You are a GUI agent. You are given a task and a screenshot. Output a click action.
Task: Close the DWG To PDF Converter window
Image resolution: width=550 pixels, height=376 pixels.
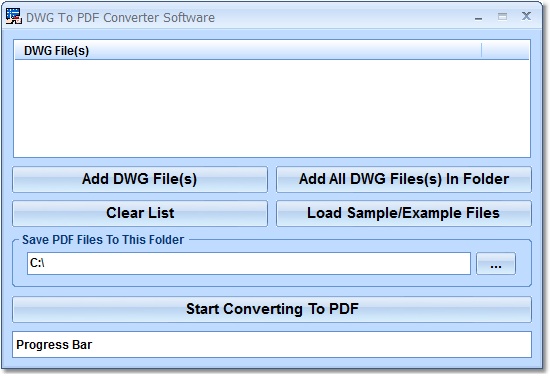(x=526, y=16)
